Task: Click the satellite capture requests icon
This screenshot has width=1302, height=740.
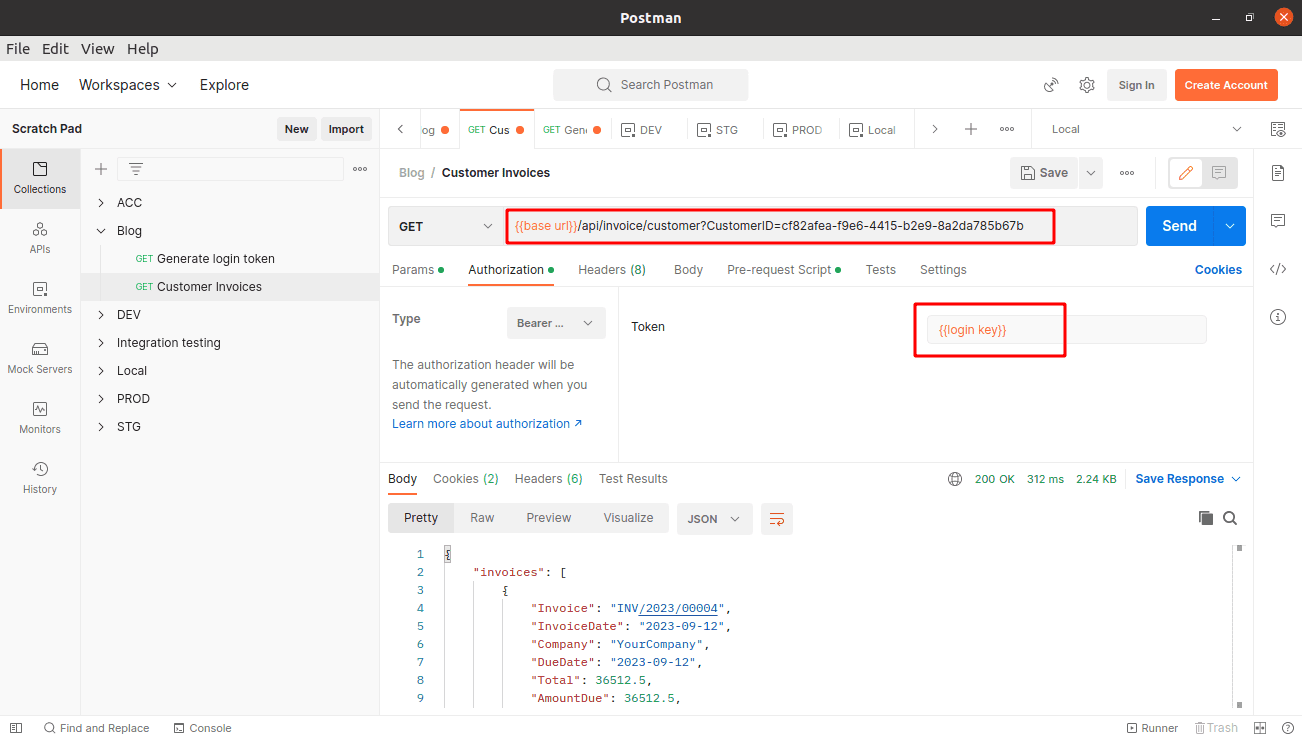Action: [1051, 85]
